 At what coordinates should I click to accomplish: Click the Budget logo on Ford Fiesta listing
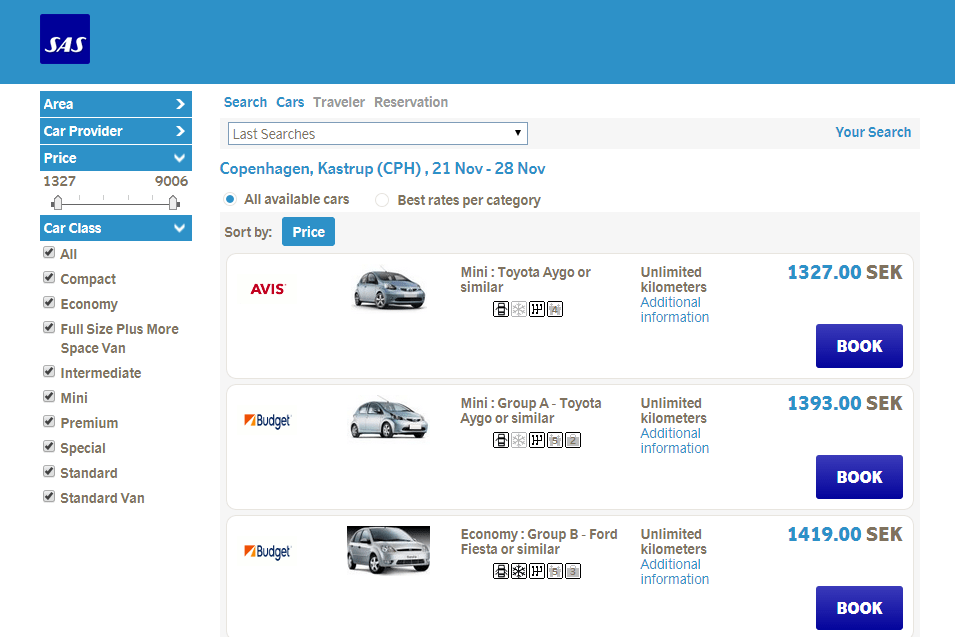point(267,552)
